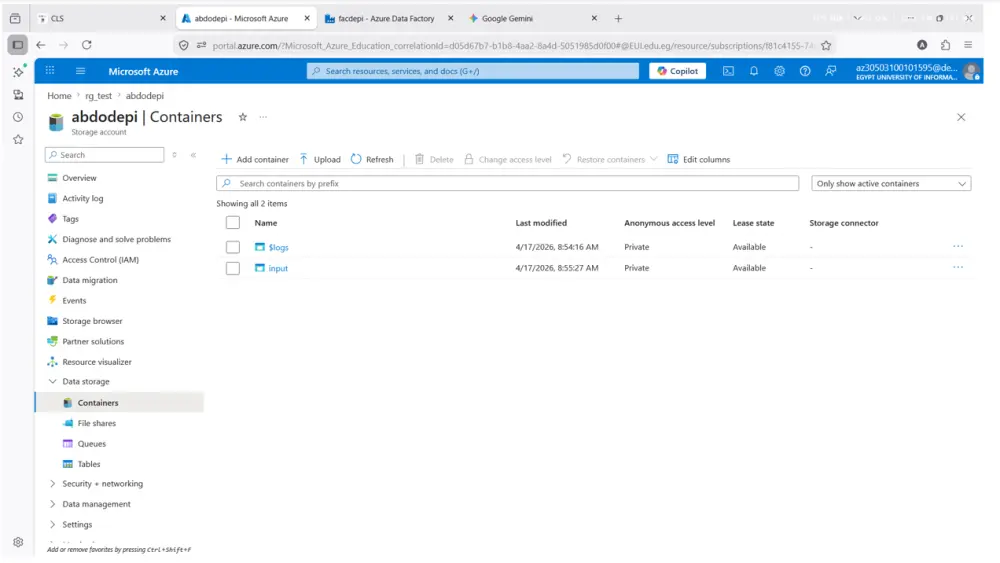The image size is (1000, 563).
Task: Click the Upload button
Action: pos(320,159)
